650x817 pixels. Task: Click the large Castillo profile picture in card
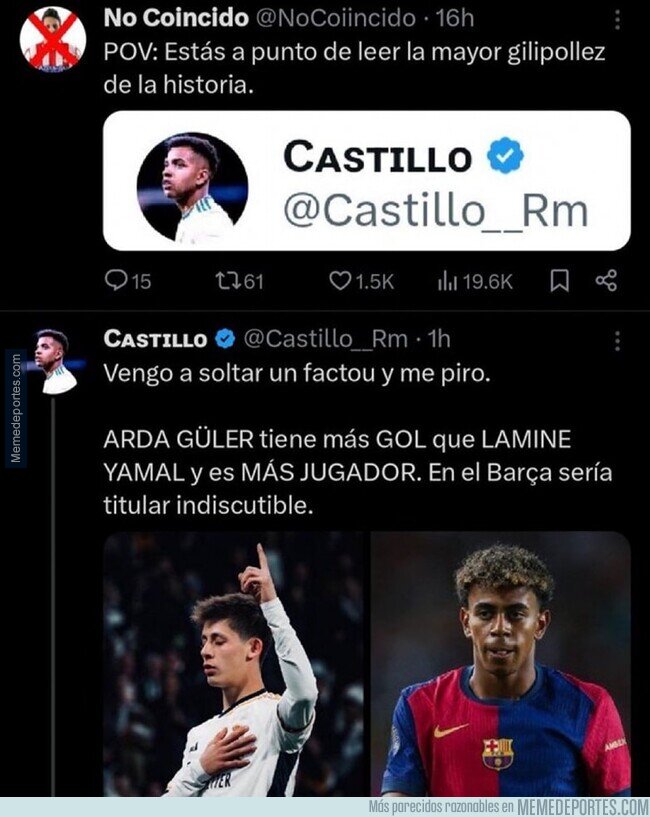[192, 187]
